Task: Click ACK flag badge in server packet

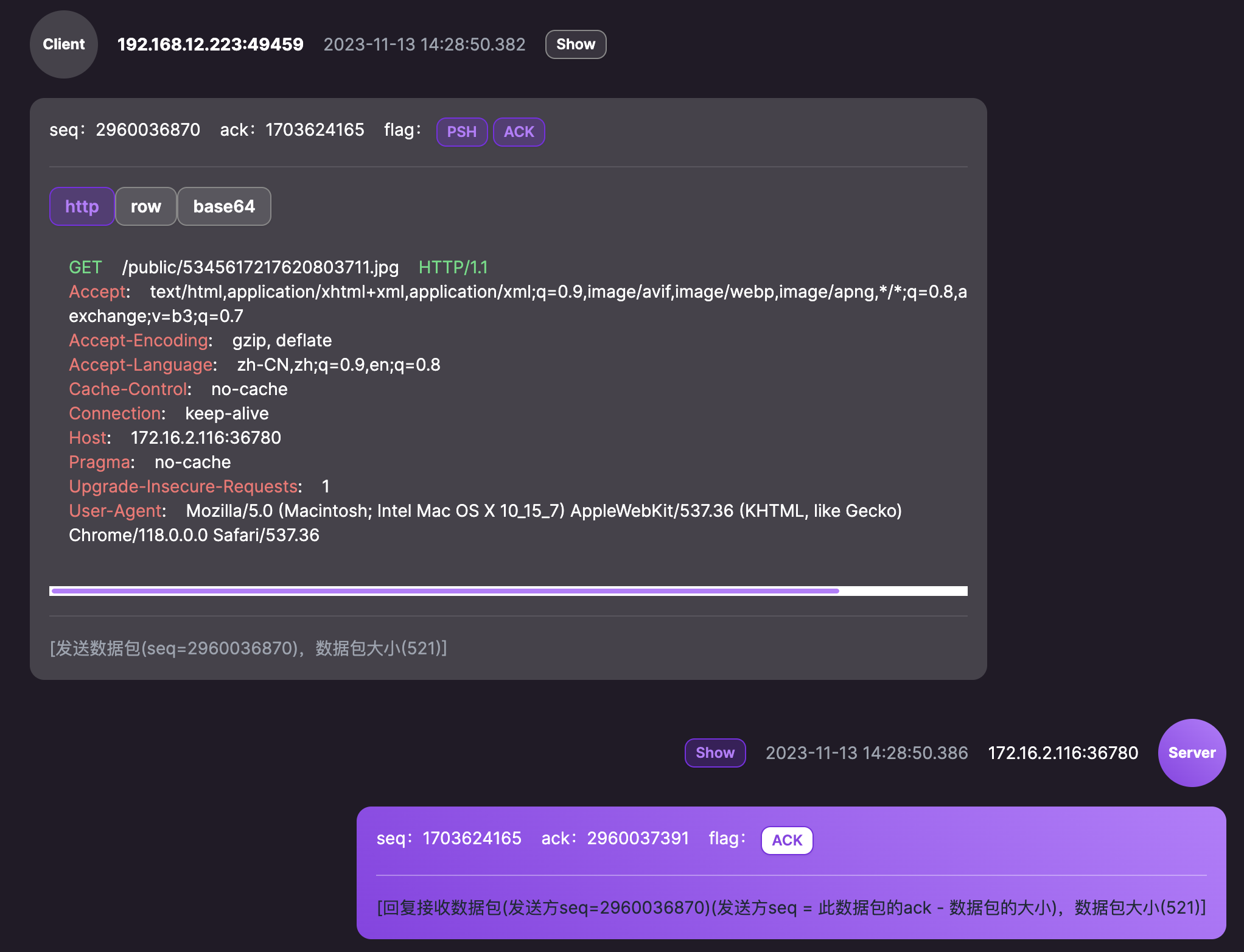Action: click(787, 841)
